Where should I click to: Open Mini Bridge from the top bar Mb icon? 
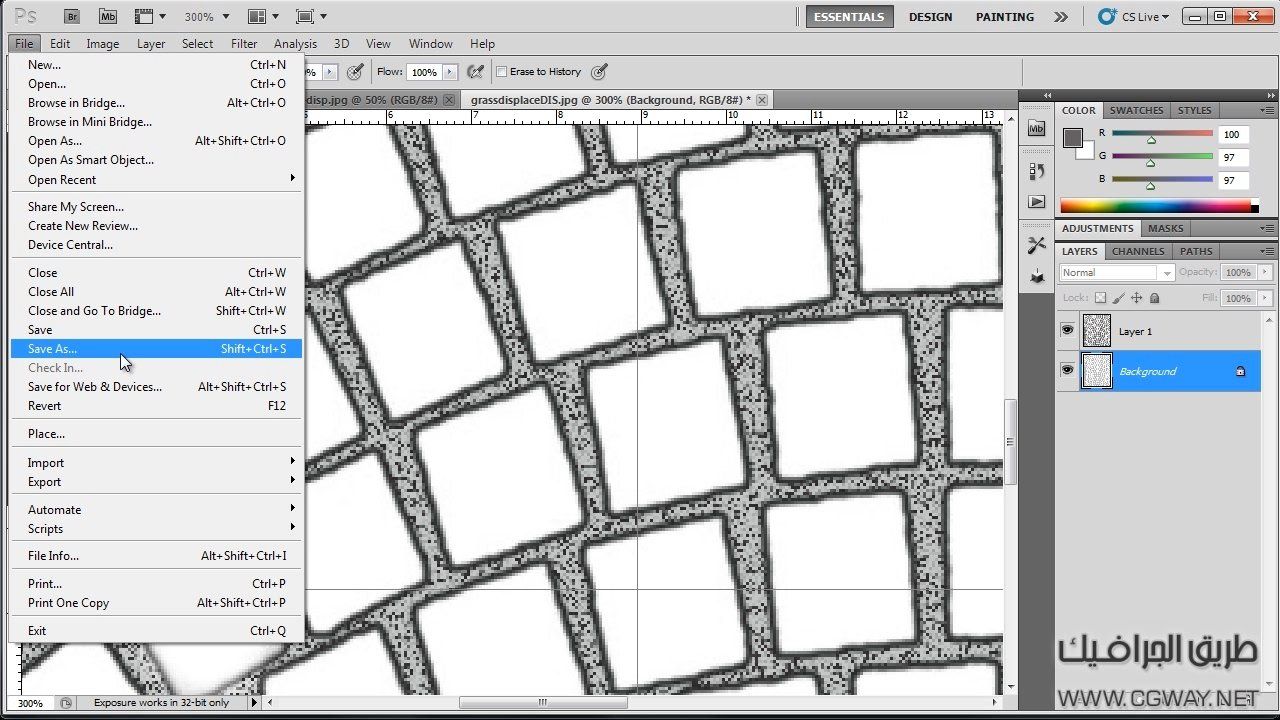108,17
